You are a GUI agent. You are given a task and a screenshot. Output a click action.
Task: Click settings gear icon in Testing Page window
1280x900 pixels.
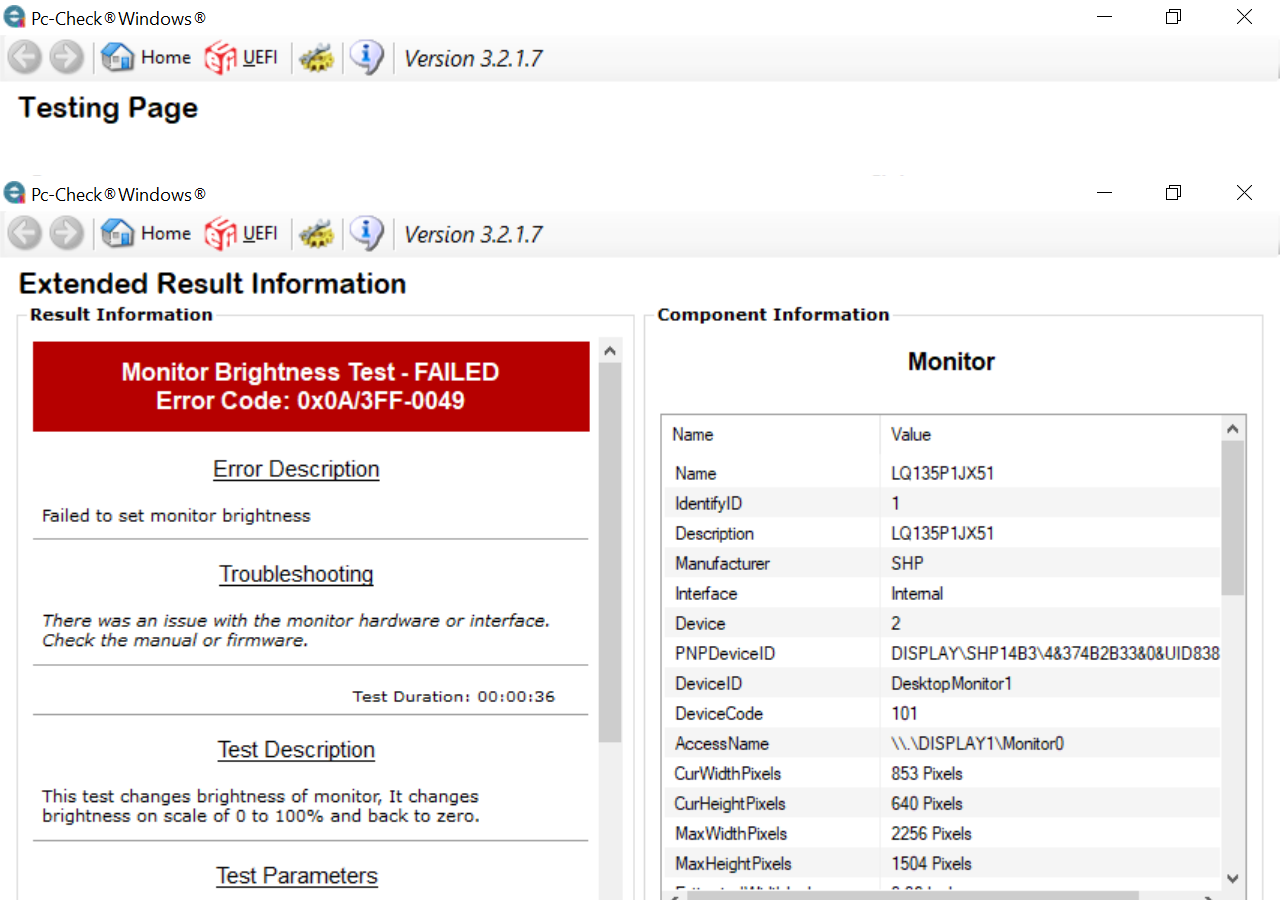[x=317, y=58]
